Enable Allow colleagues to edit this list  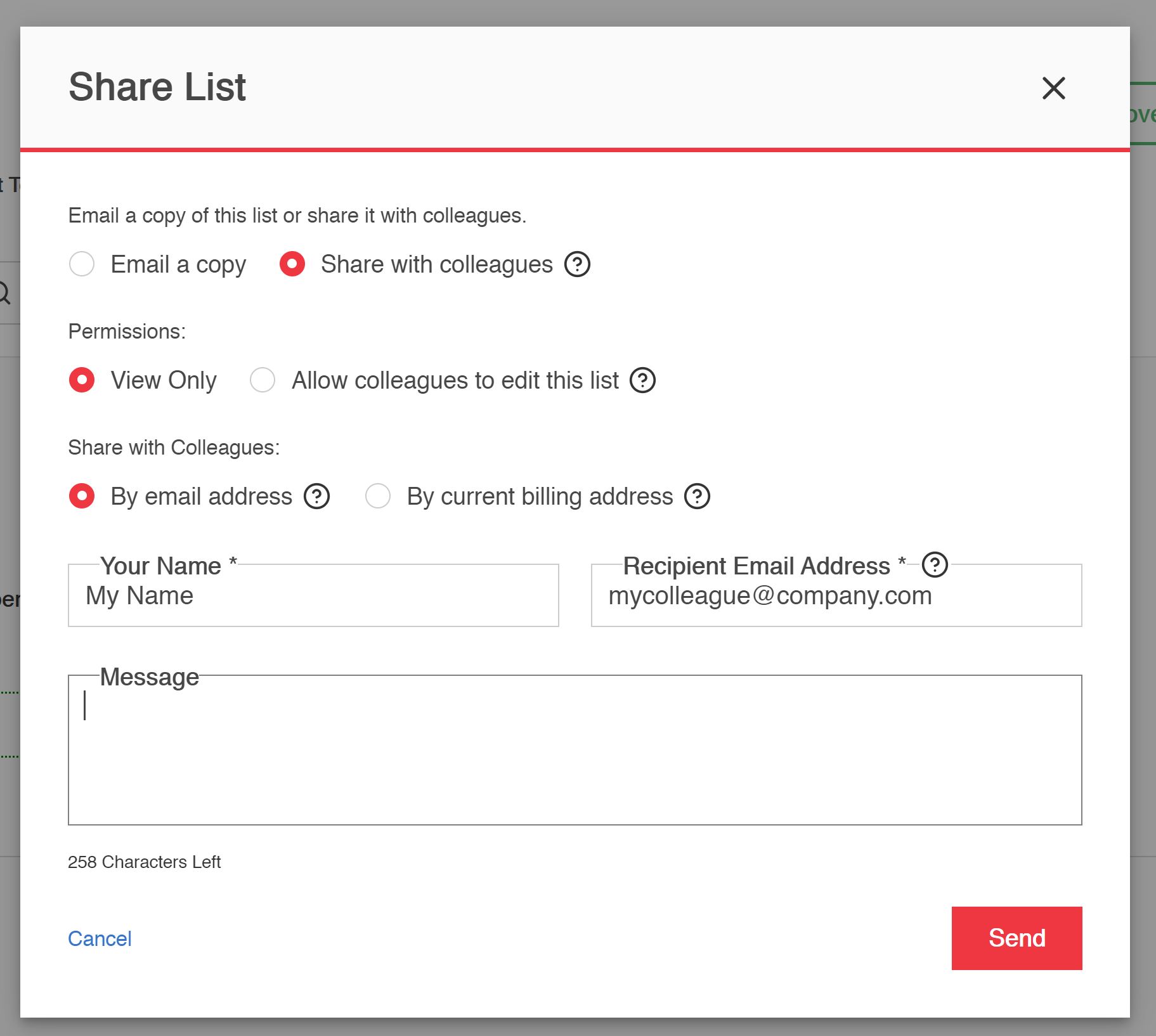[x=263, y=380]
